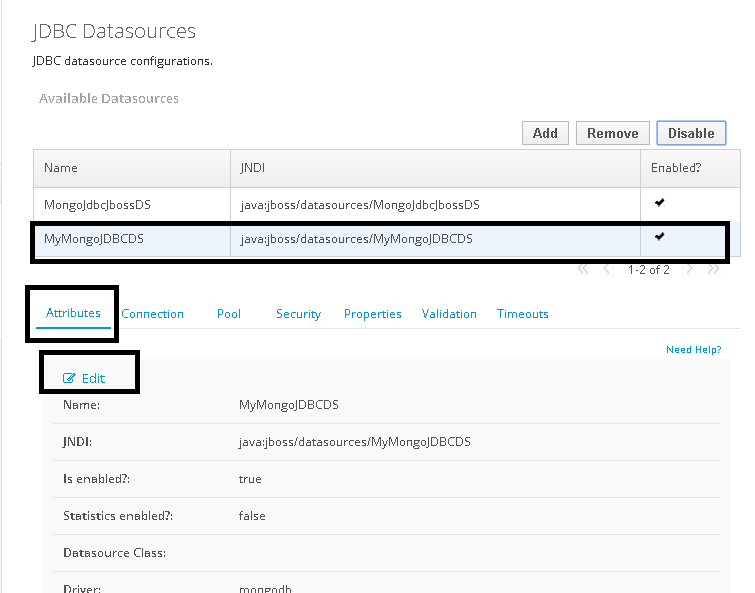Open the Security tab
The height and width of the screenshot is (593, 755).
coord(298,314)
